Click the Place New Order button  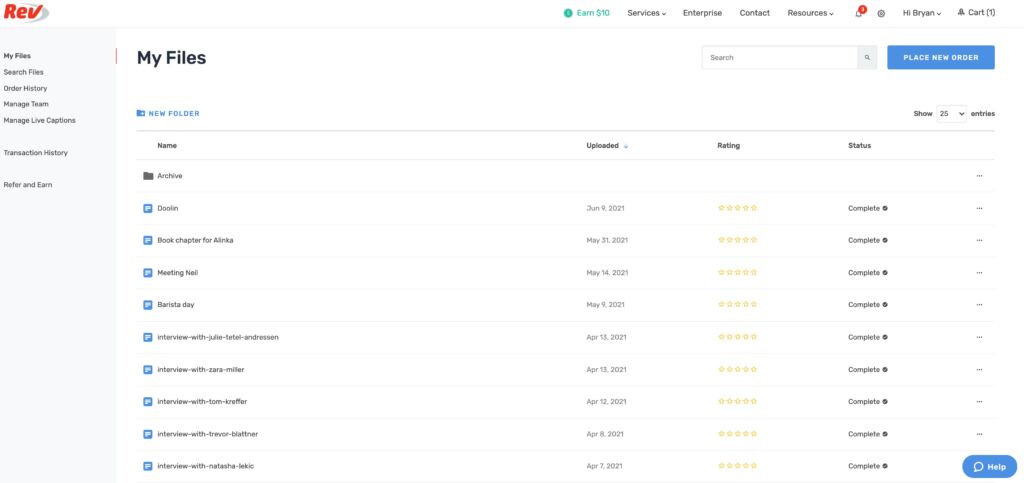(x=940, y=58)
